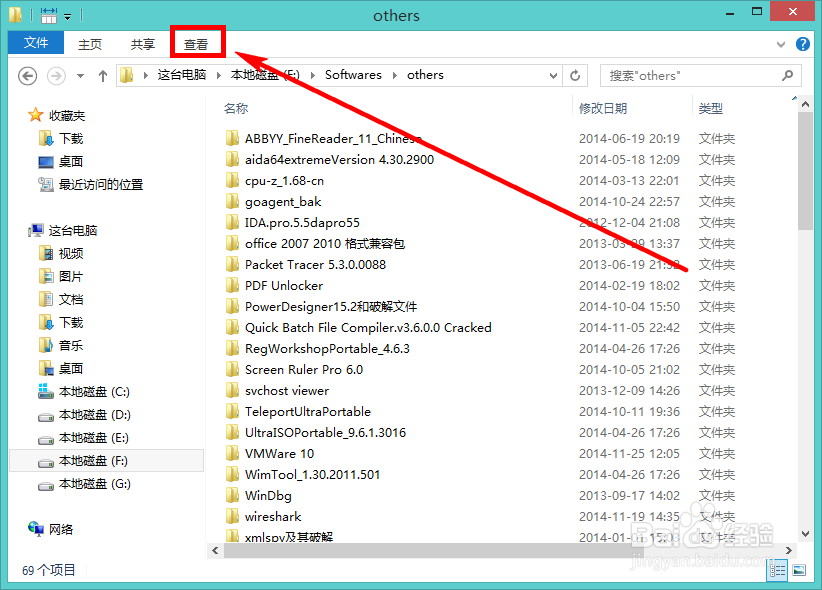The image size is (822, 590).
Task: Select the office 2007 2010 格式兼容包 folder
Action: pyautogui.click(x=325, y=243)
